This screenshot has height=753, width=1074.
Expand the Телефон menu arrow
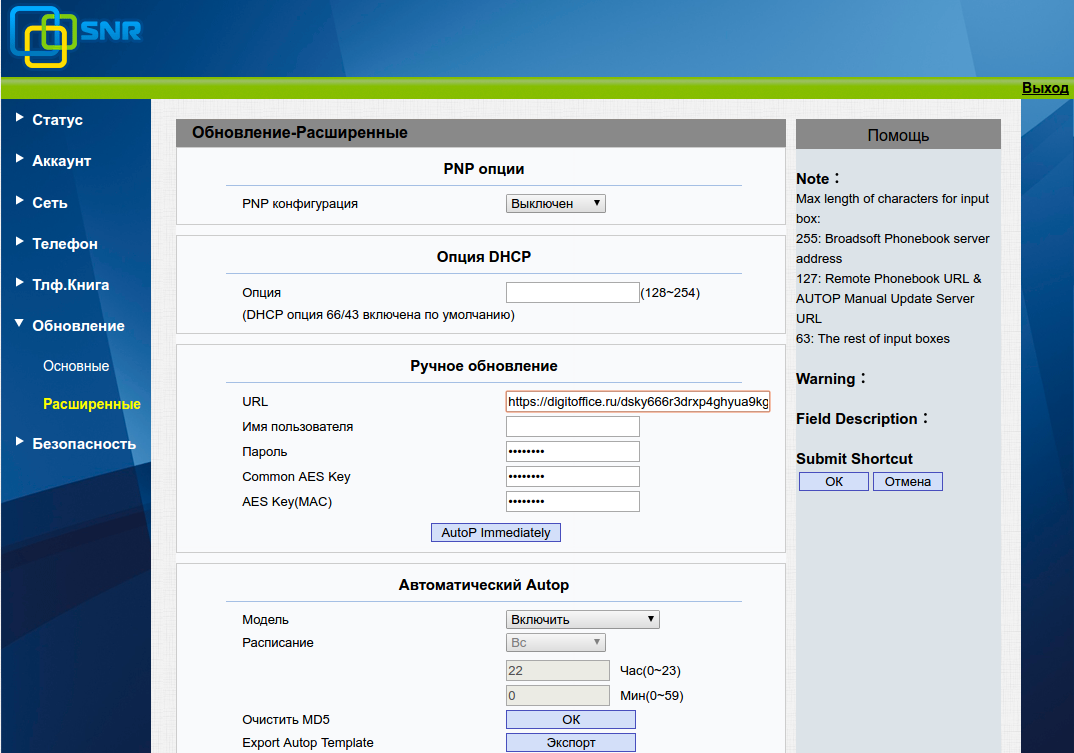coord(19,242)
